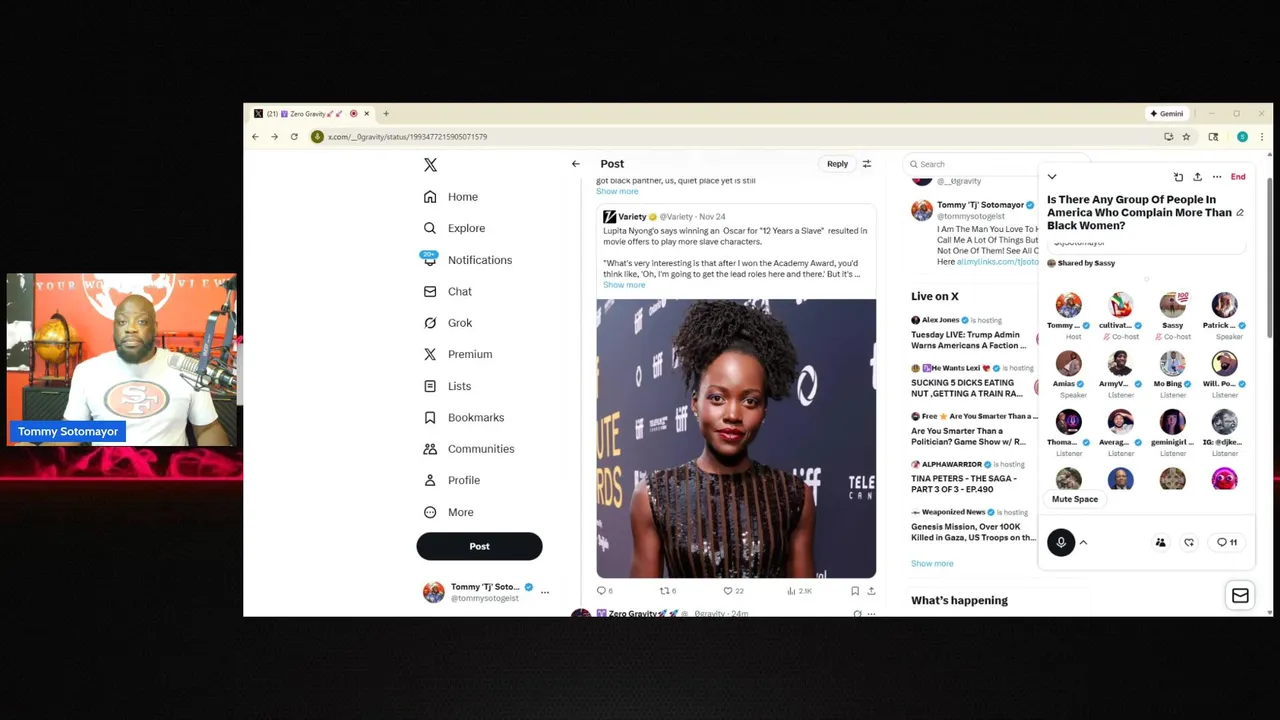Viewport: 1280px width, 720px height.
Task: Open the Lupita Nyong'o photo
Action: point(736,438)
